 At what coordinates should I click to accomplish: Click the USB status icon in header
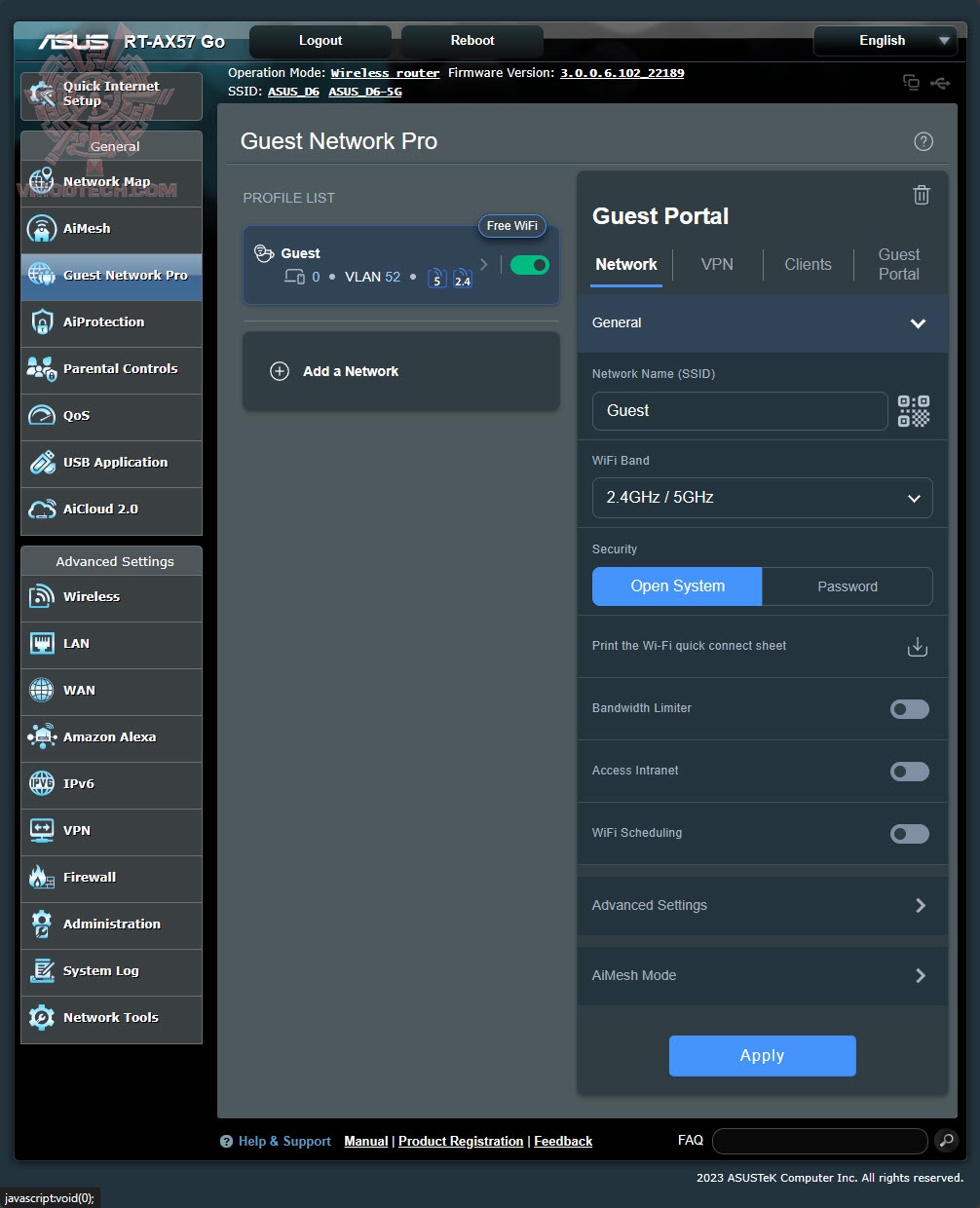(x=941, y=83)
